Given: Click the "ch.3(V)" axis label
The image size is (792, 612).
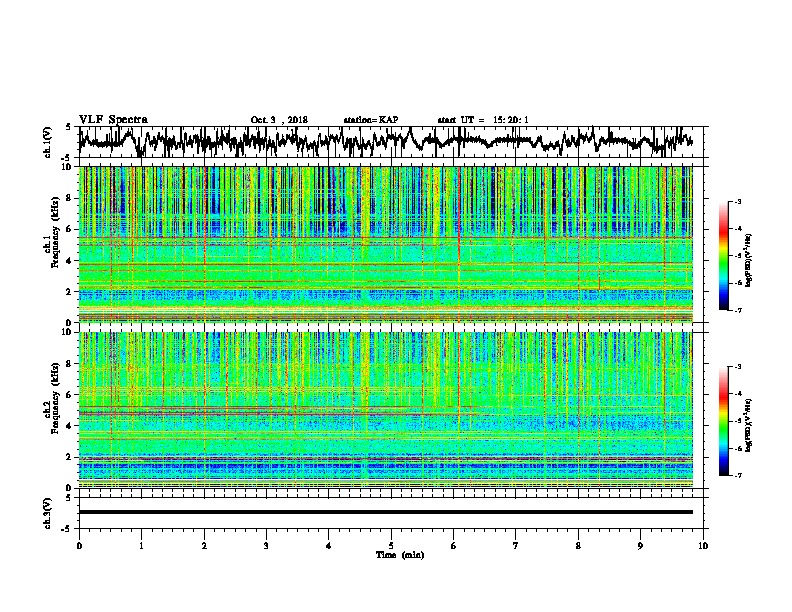Looking at the screenshot, I should [48, 513].
